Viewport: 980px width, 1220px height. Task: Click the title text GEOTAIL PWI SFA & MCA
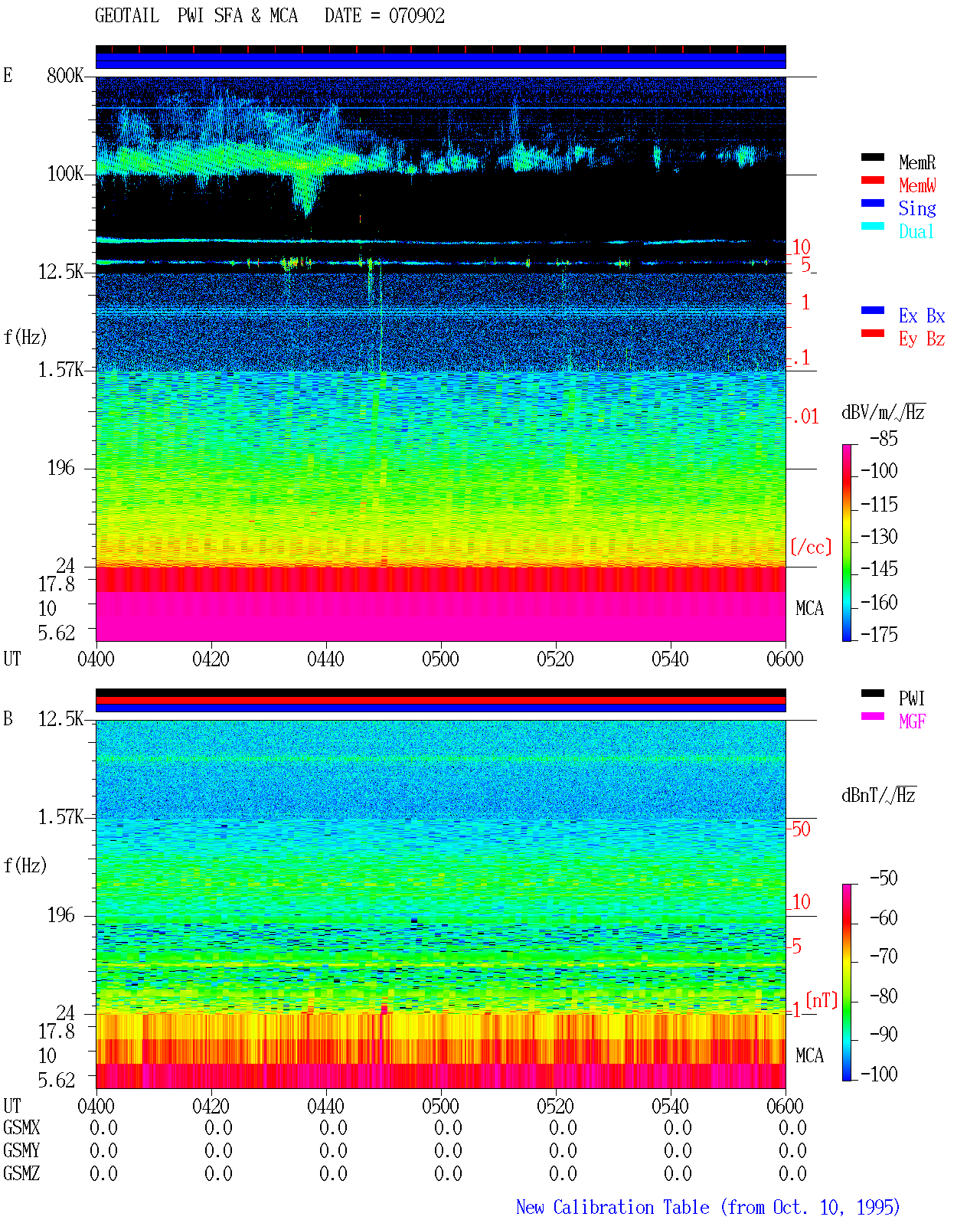pos(196,15)
